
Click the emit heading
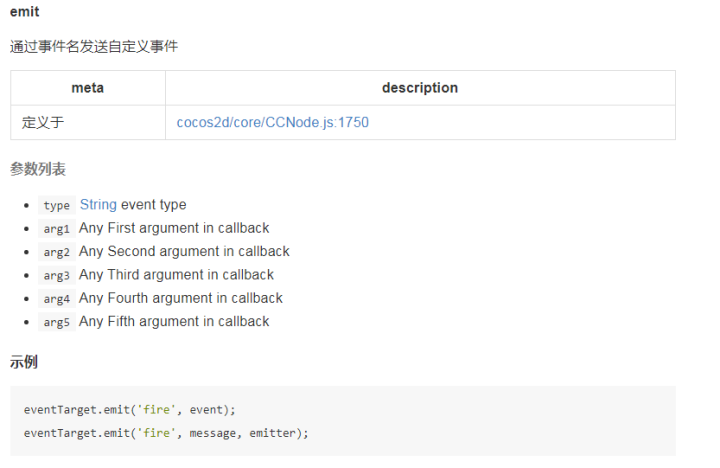[x=24, y=13]
